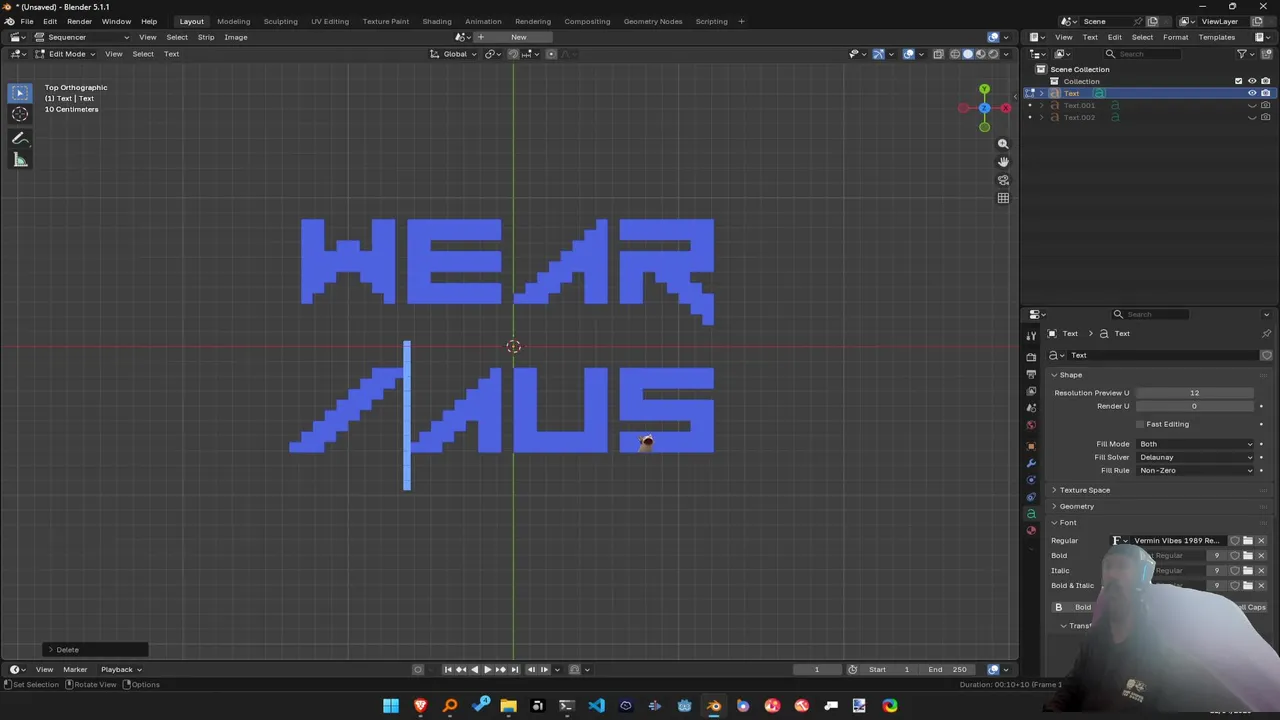This screenshot has width=1280, height=720.
Task: Open Templates menu in text editor
Action: 1217,37
